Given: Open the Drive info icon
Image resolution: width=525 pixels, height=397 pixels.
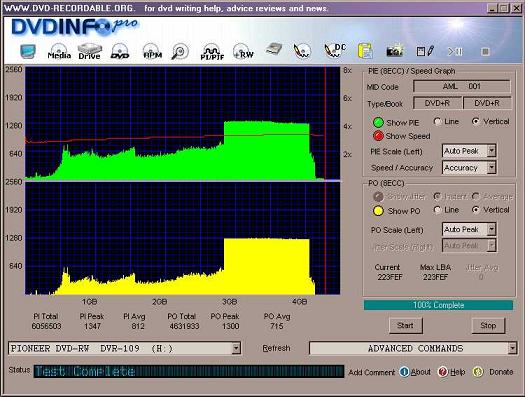Looking at the screenshot, I should 89,51.
